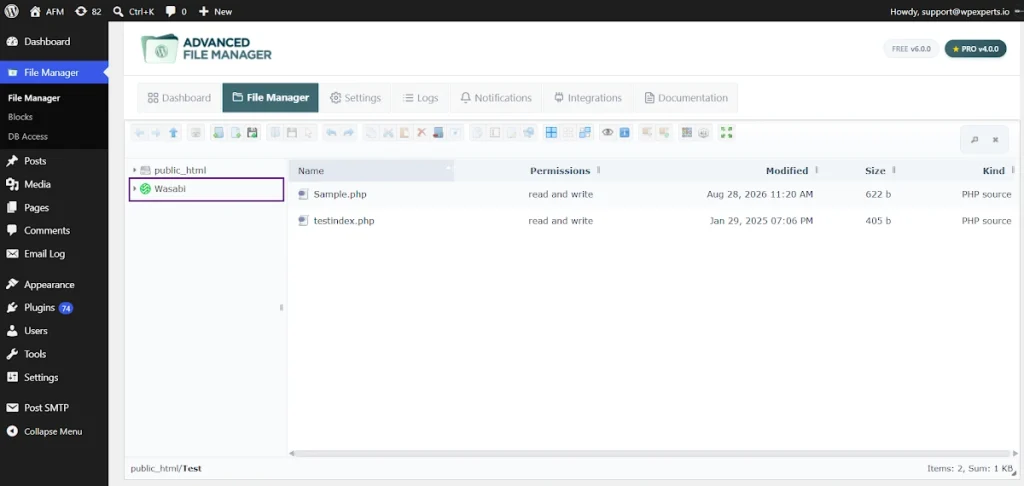Image resolution: width=1024 pixels, height=486 pixels.
Task: Click the undo arrow in the toolbar
Action: [331, 133]
